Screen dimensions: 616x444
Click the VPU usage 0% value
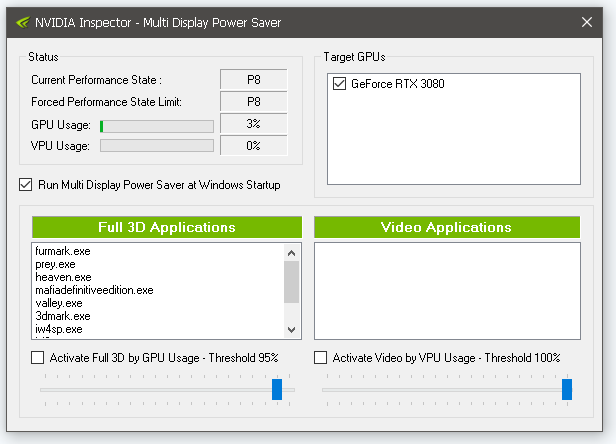point(254,146)
